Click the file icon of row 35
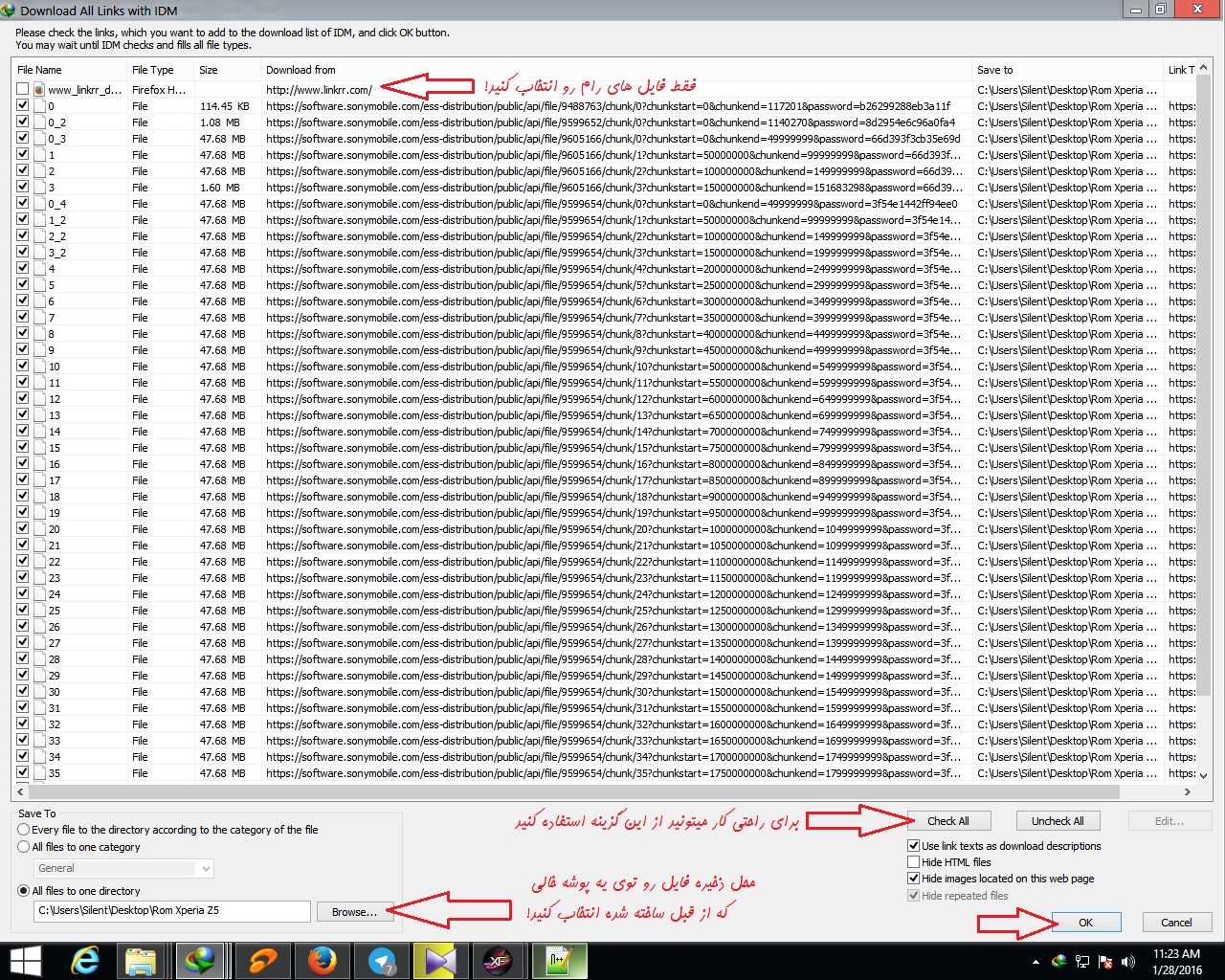This screenshot has height=980, width=1225. coord(39,773)
